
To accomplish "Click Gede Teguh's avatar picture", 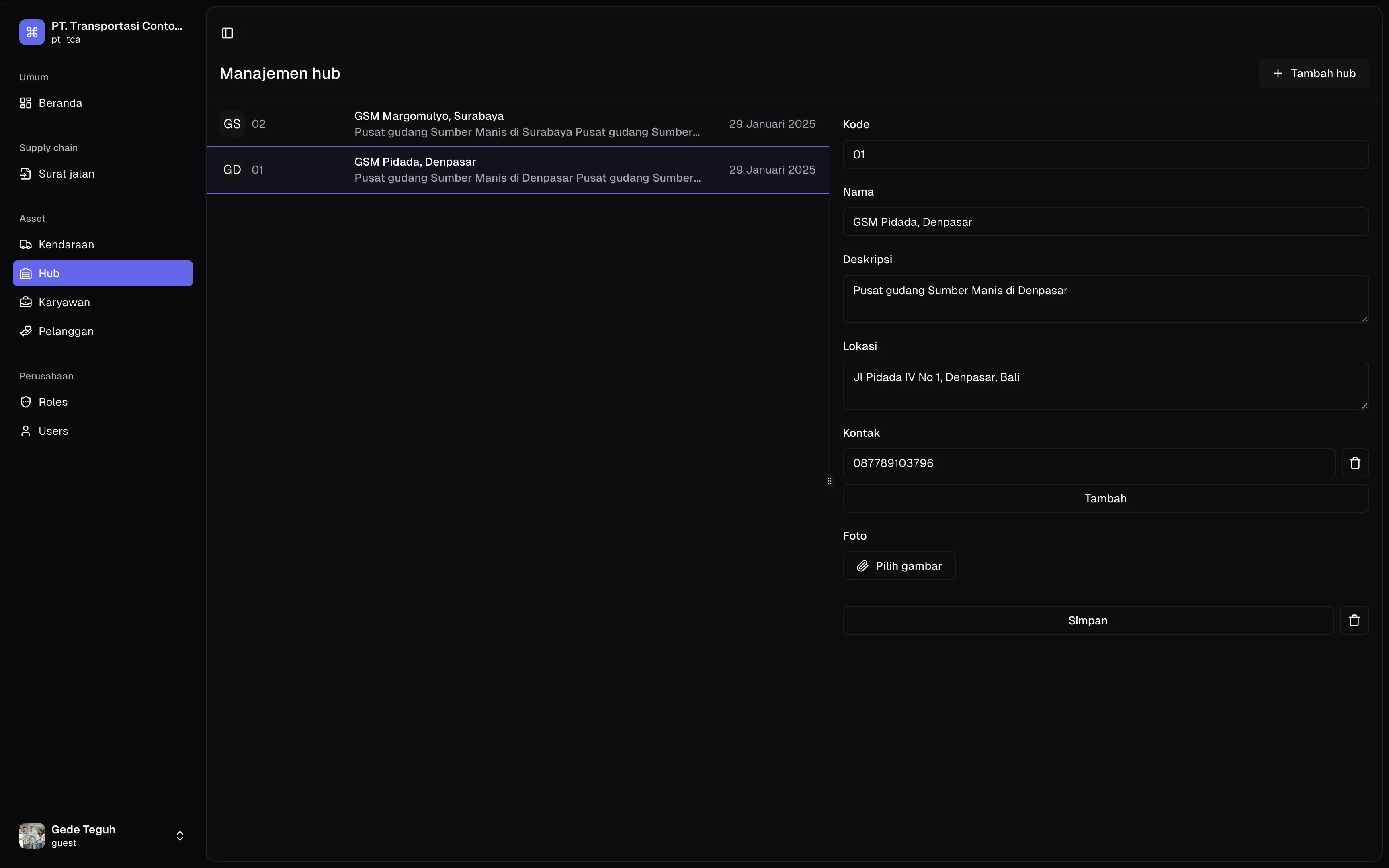I will click(32, 836).
